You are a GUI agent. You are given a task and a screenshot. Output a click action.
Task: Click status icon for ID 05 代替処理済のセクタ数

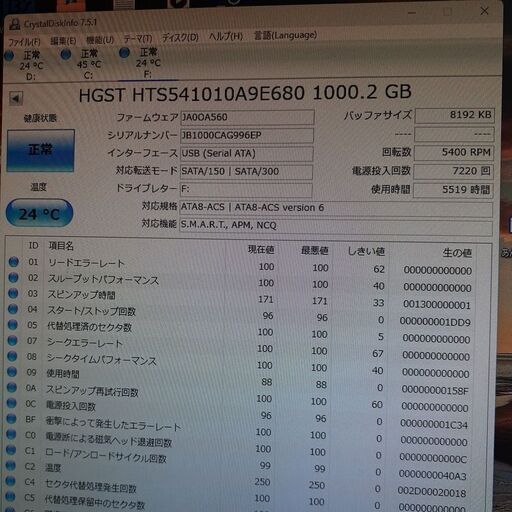click(x=13, y=325)
